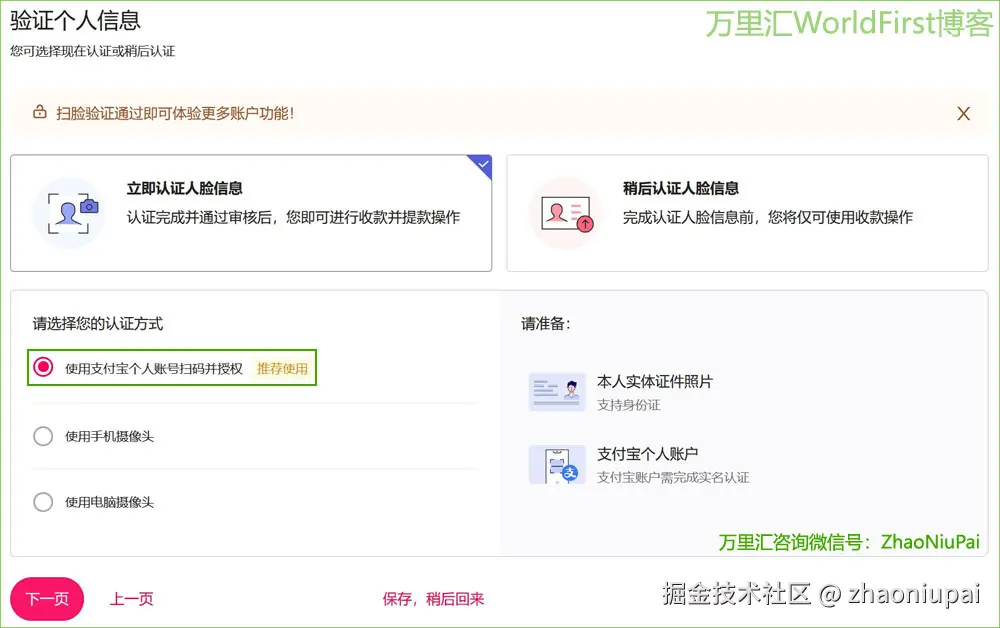Select the 使用手机摄像头 radio option
Viewport: 1000px width, 628px height.
point(43,436)
